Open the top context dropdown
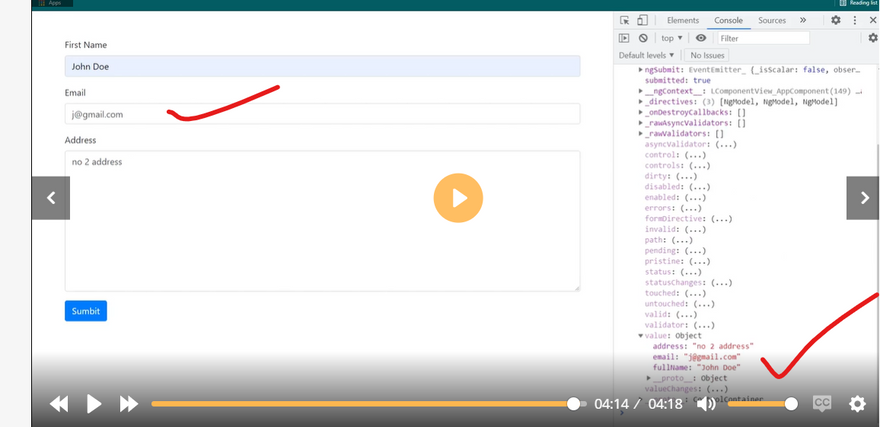Screen dimensions: 880x427 [672, 38]
